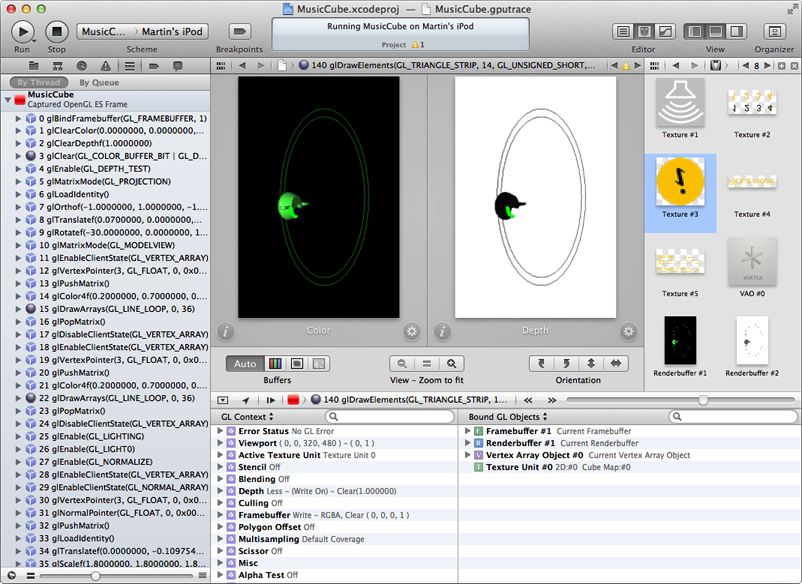Step to previous draw call
The image size is (802, 584).
[528, 400]
